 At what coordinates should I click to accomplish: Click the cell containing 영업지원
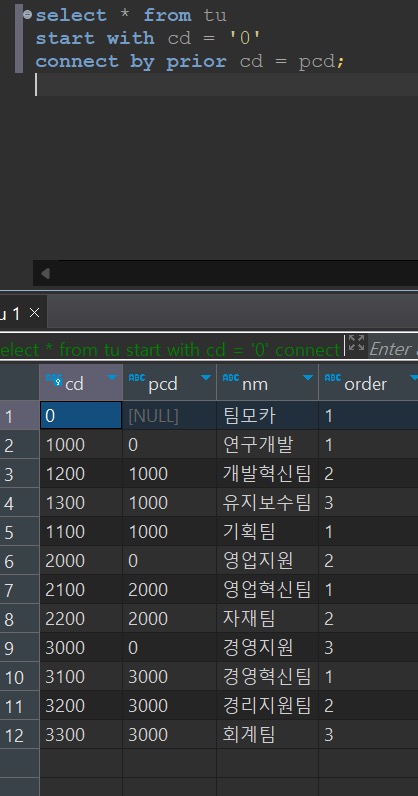[x=268, y=560]
